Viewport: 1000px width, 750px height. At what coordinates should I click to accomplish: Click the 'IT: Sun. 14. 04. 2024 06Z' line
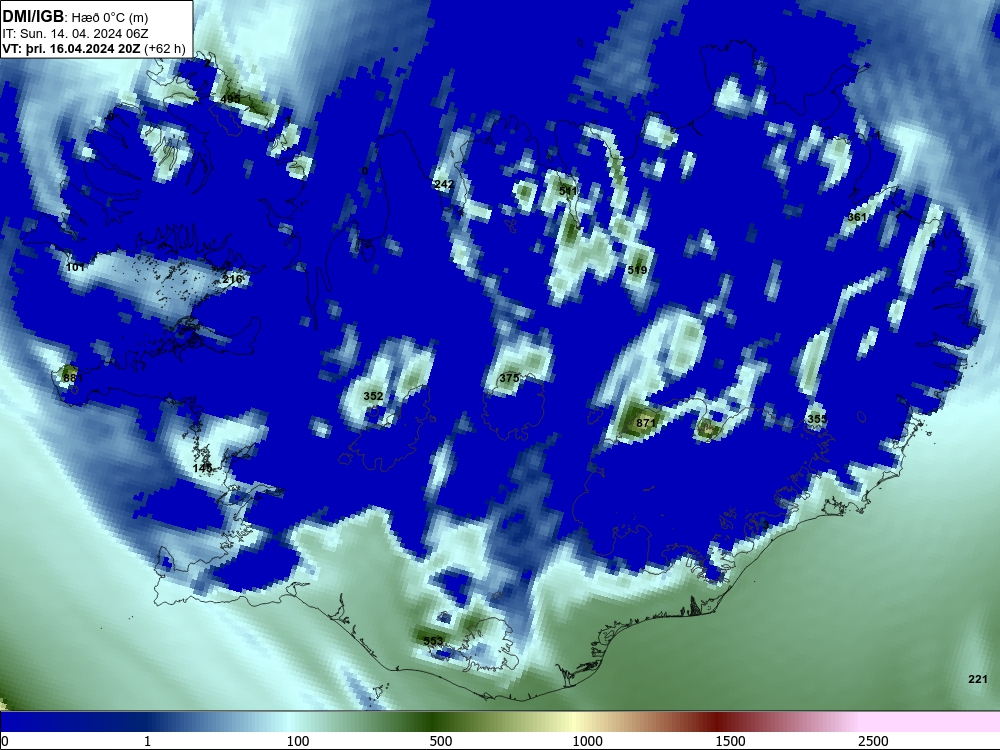tap(75, 34)
